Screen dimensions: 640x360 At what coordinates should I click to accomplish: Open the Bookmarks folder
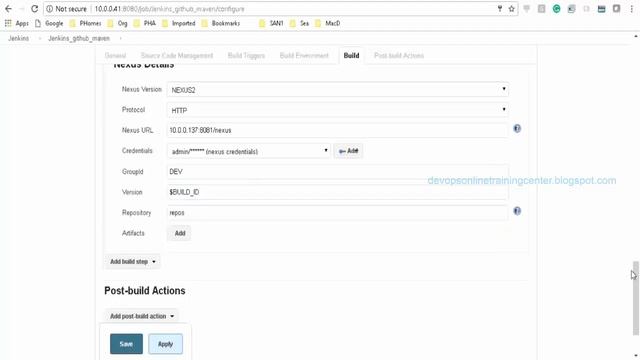tap(221, 23)
